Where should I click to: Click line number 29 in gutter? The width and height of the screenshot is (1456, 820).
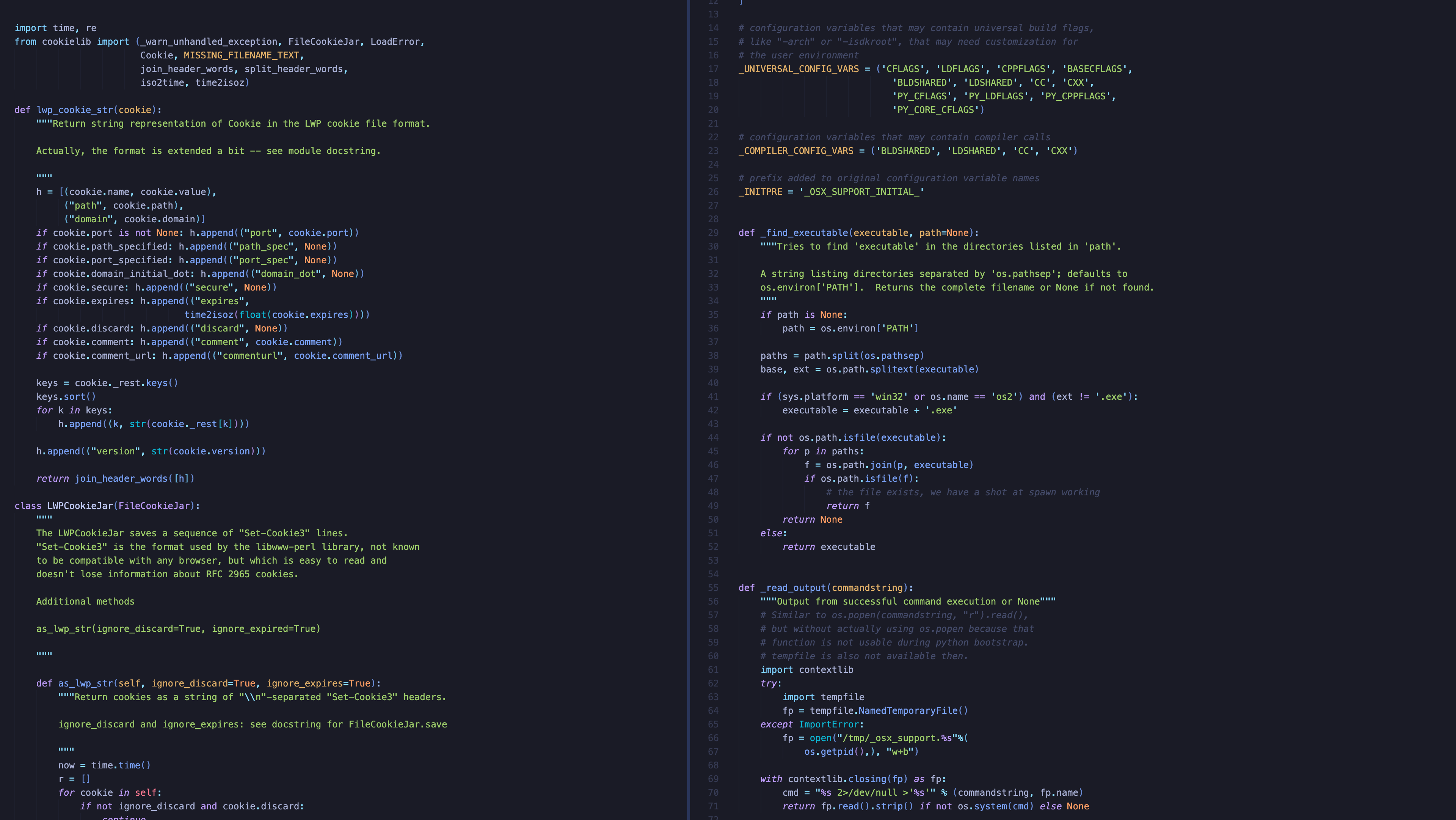coord(713,232)
